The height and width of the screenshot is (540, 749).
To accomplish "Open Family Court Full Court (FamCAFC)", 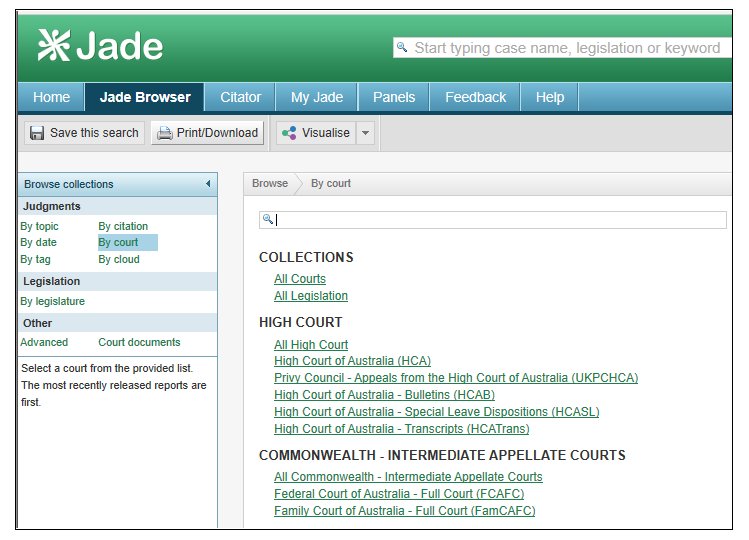I will (405, 511).
